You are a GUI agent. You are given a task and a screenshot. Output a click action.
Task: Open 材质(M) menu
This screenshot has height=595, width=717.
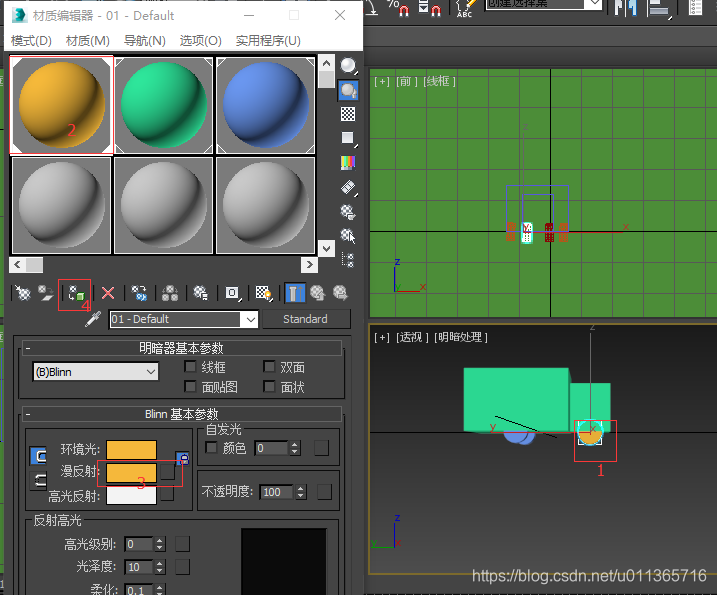88,41
